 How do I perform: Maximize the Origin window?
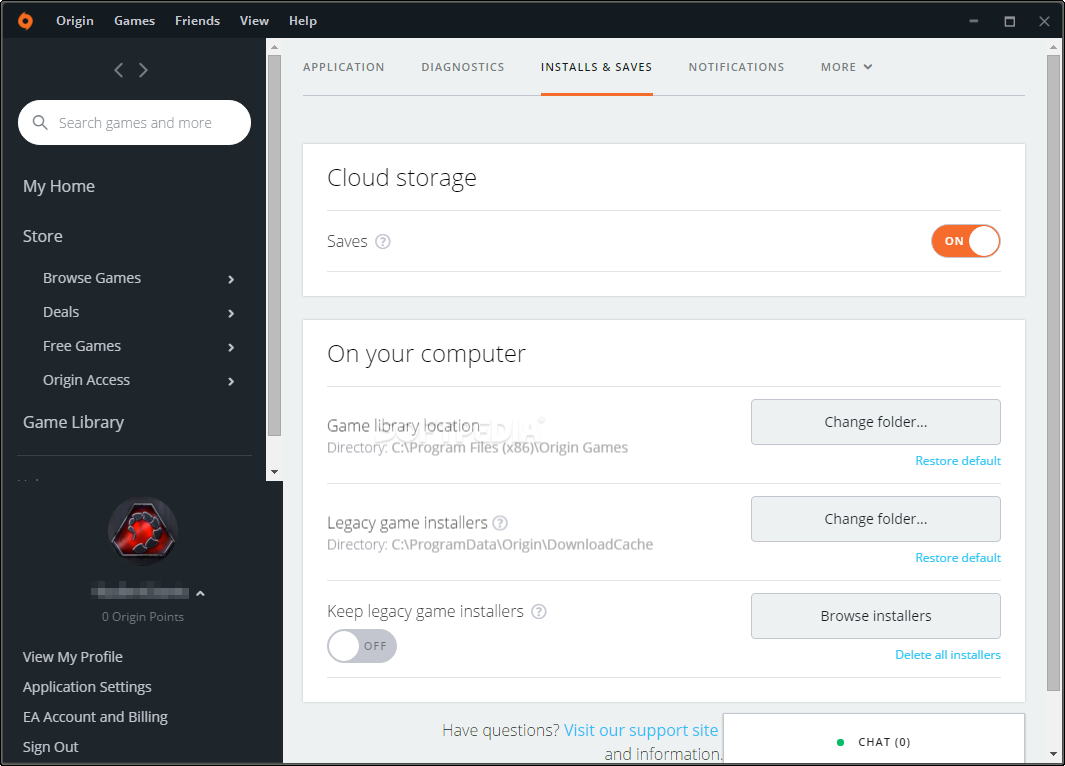[1010, 21]
